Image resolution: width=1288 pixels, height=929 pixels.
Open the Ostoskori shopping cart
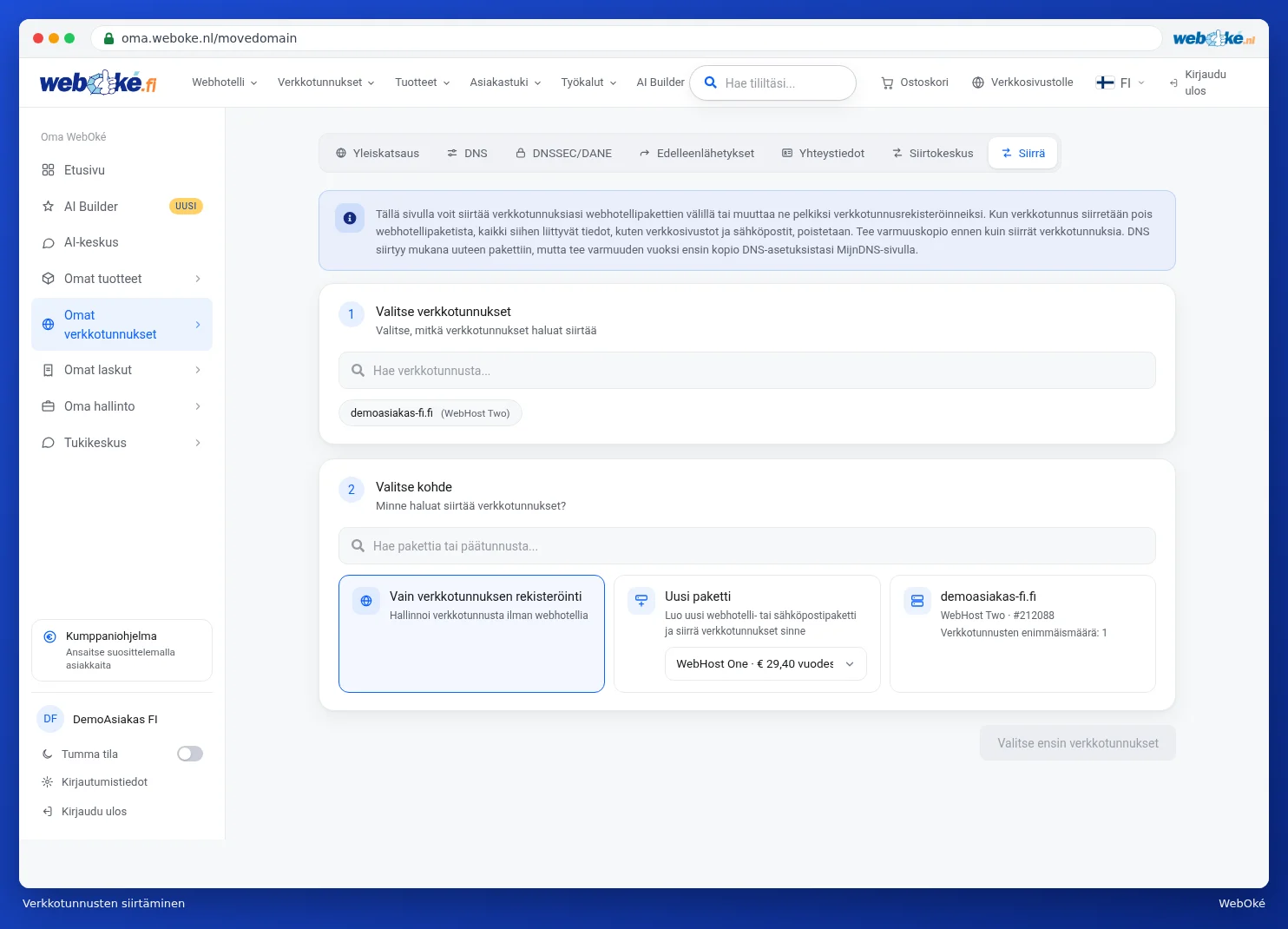(915, 82)
